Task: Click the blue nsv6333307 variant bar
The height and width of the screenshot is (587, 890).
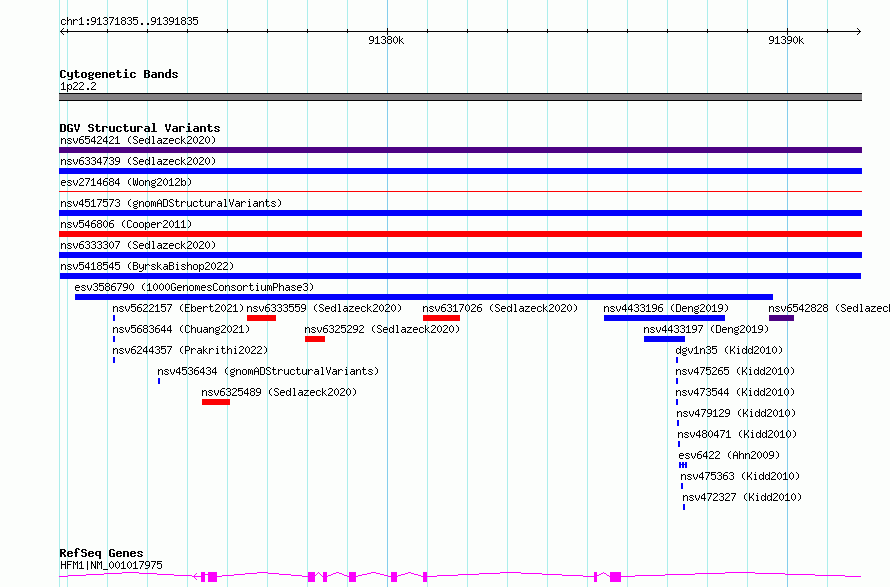Action: (x=460, y=255)
